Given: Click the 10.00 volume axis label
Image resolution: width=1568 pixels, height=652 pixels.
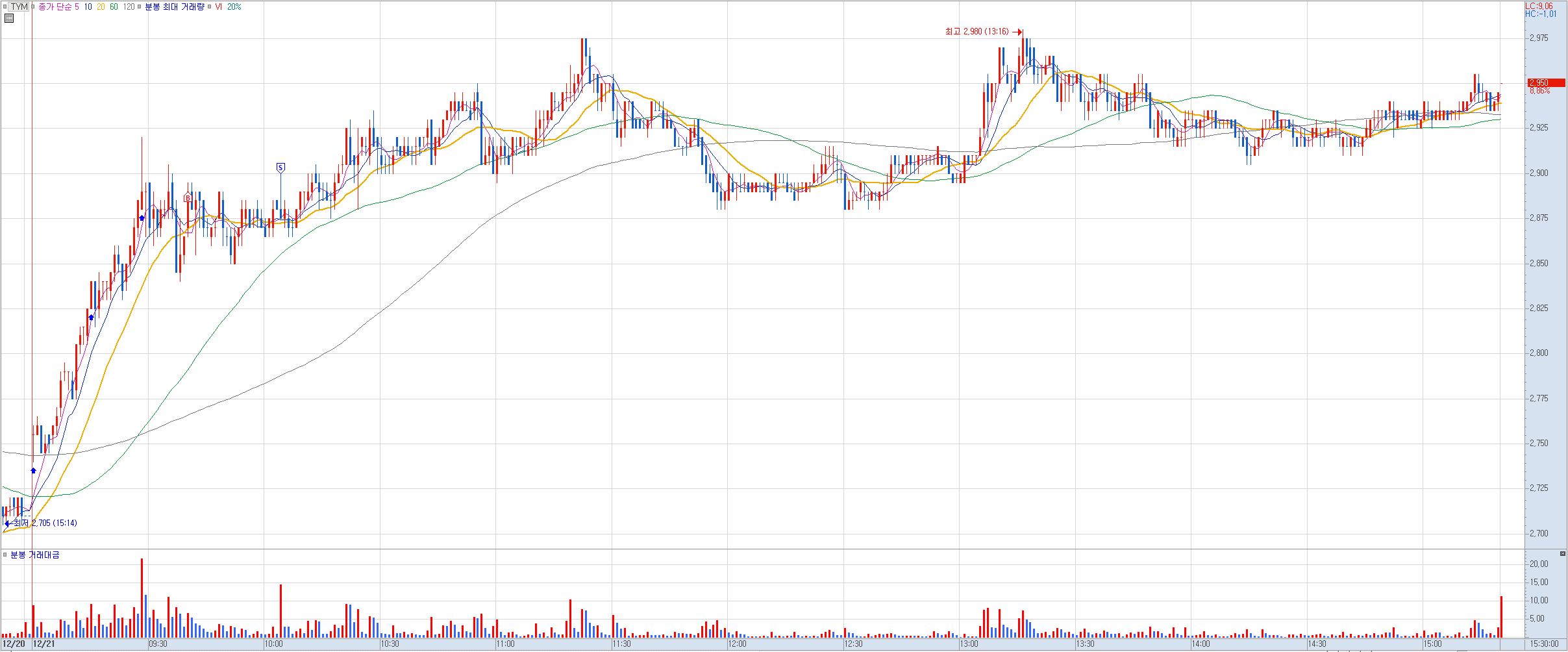Looking at the screenshot, I should (x=1539, y=600).
